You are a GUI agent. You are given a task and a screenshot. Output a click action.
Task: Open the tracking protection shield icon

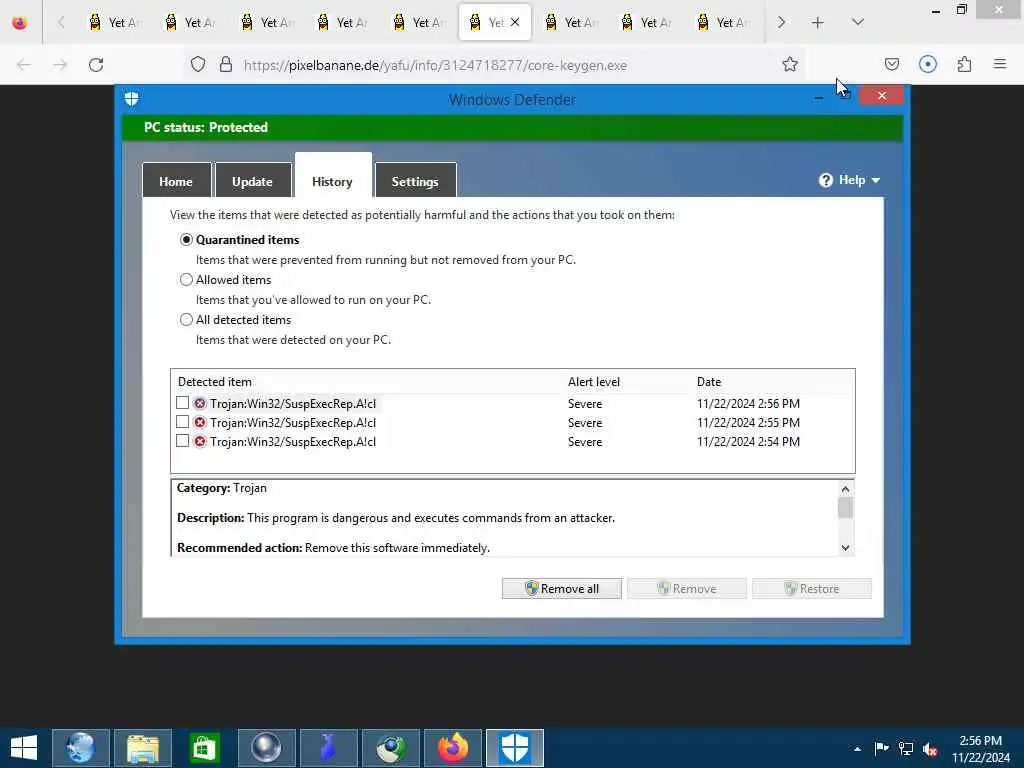point(198,65)
